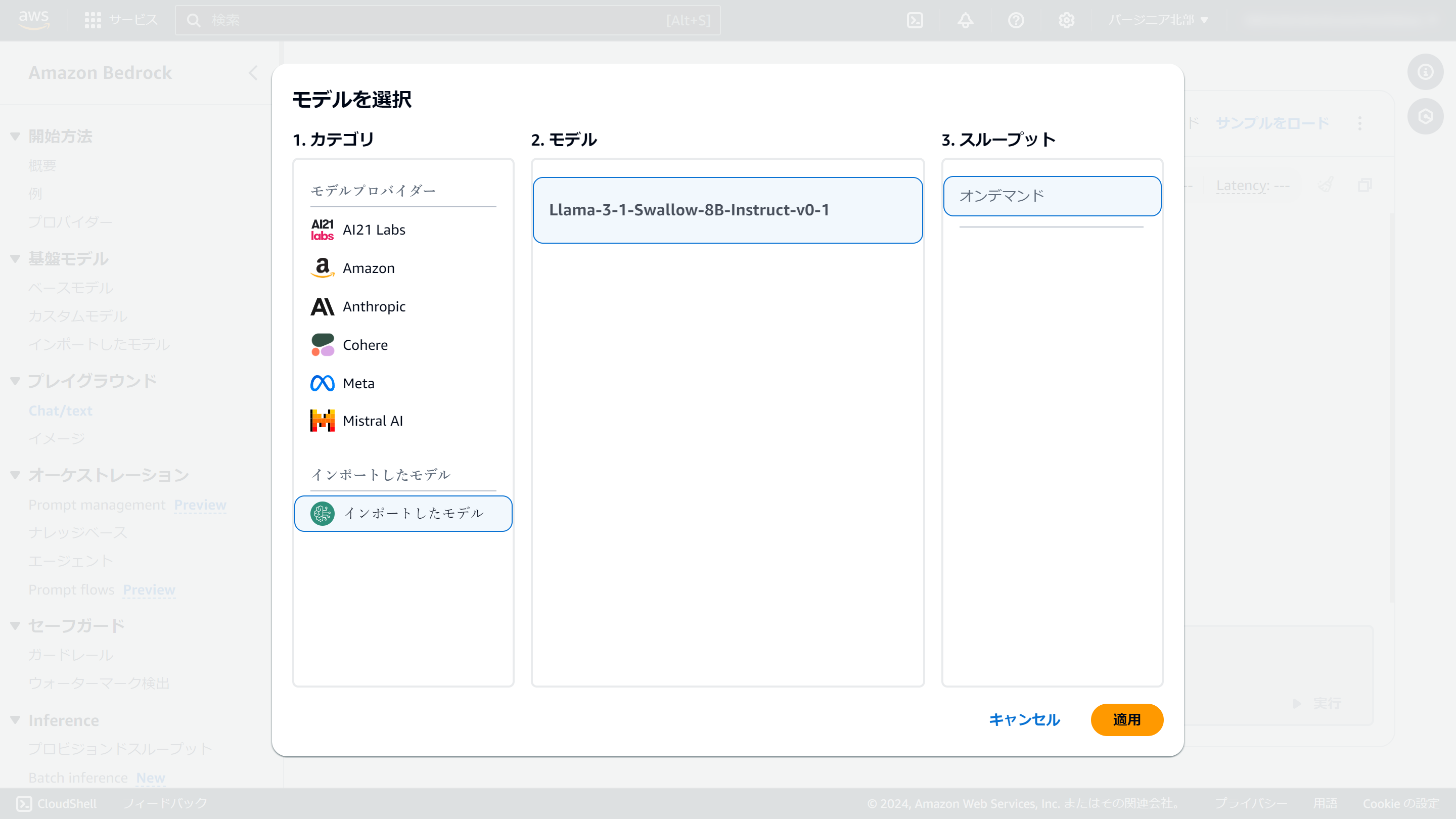Screen dimensions: 1456x819
Task: Select the Llama-3-1-Swallow-8B-Instruct-v0-1 model
Action: [727, 210]
